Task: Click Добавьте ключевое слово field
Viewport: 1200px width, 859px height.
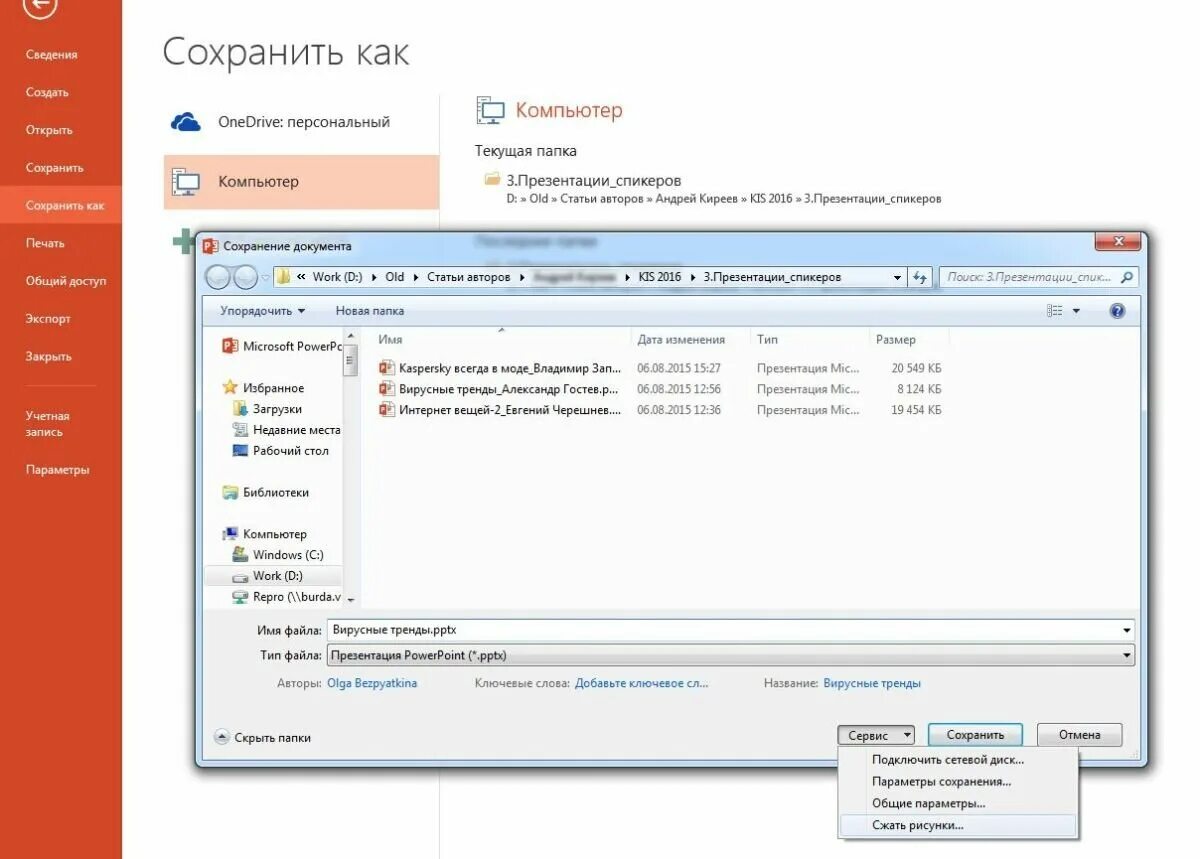Action: click(641, 683)
